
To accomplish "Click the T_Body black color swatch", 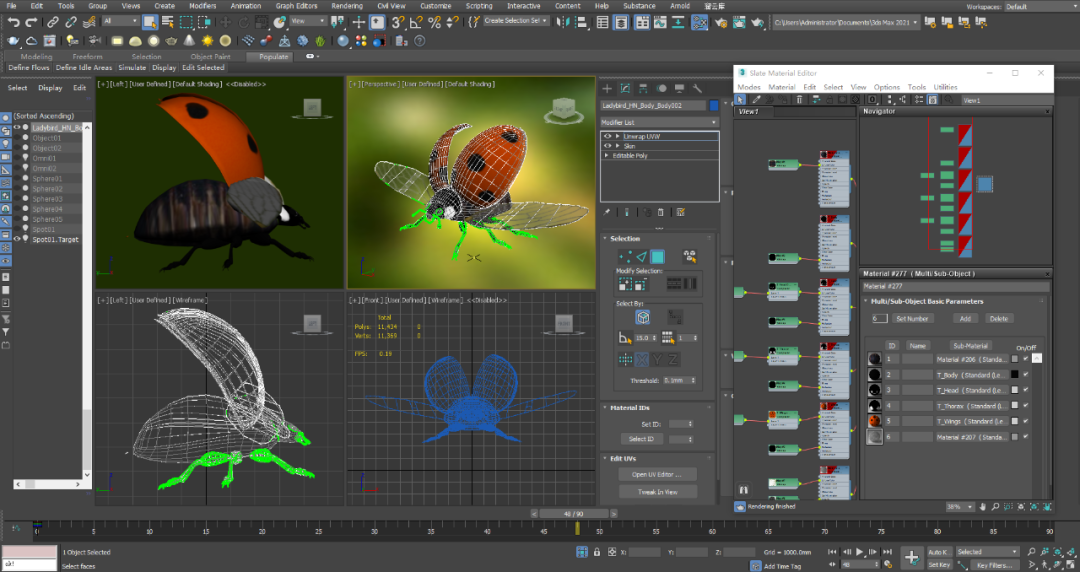I will (x=1014, y=374).
